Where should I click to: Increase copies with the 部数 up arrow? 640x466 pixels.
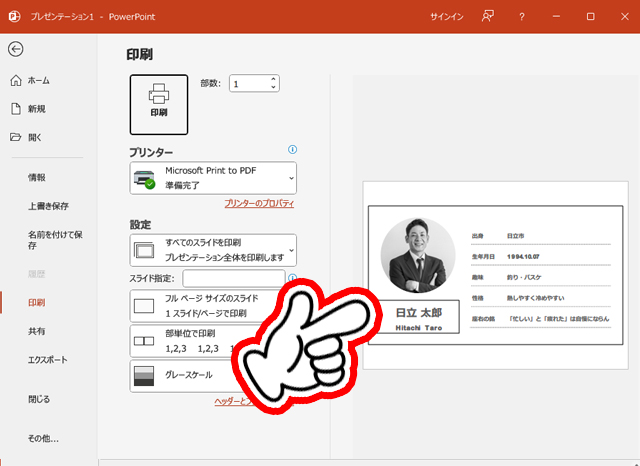click(273, 79)
